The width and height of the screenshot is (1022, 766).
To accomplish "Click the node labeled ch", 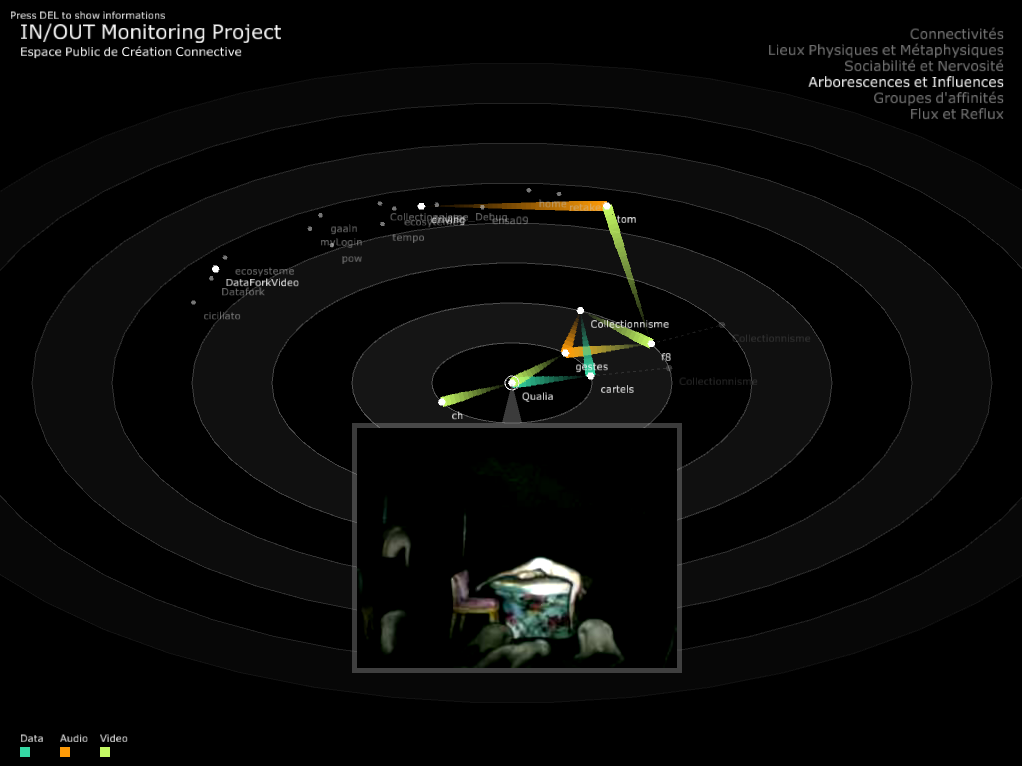I will [442, 402].
